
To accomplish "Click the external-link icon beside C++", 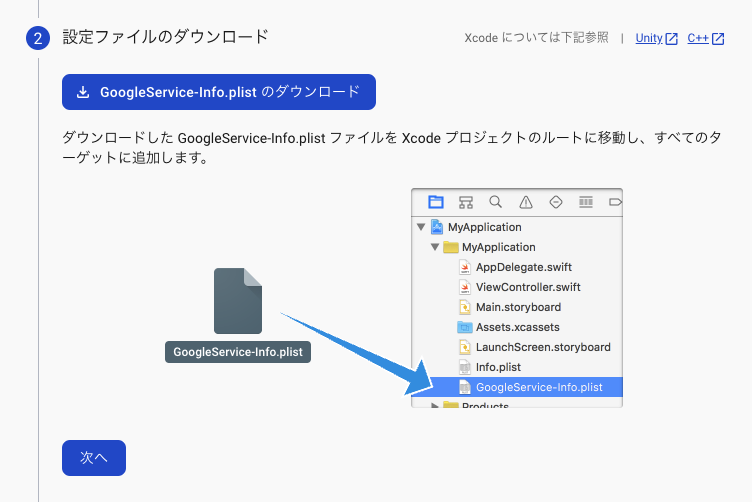I will 718,39.
